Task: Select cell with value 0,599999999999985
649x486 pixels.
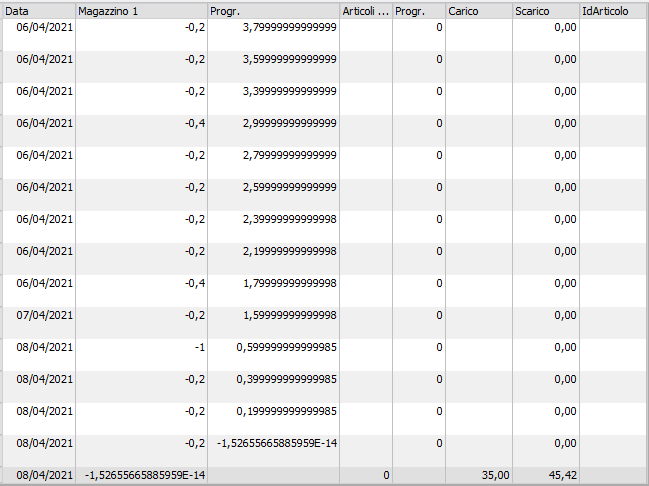Action: pyautogui.click(x=274, y=355)
